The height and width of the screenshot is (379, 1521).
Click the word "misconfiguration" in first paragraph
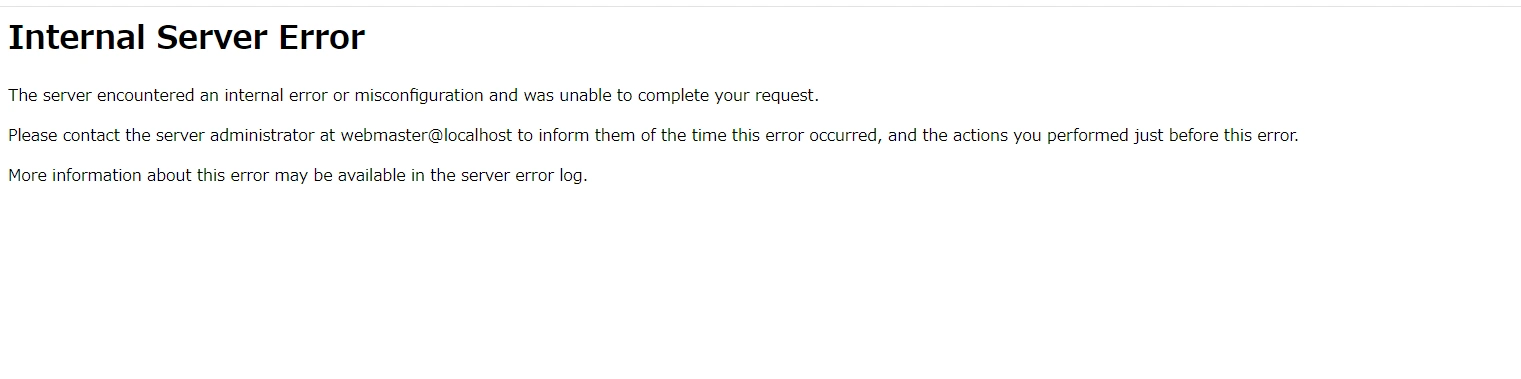click(x=419, y=96)
